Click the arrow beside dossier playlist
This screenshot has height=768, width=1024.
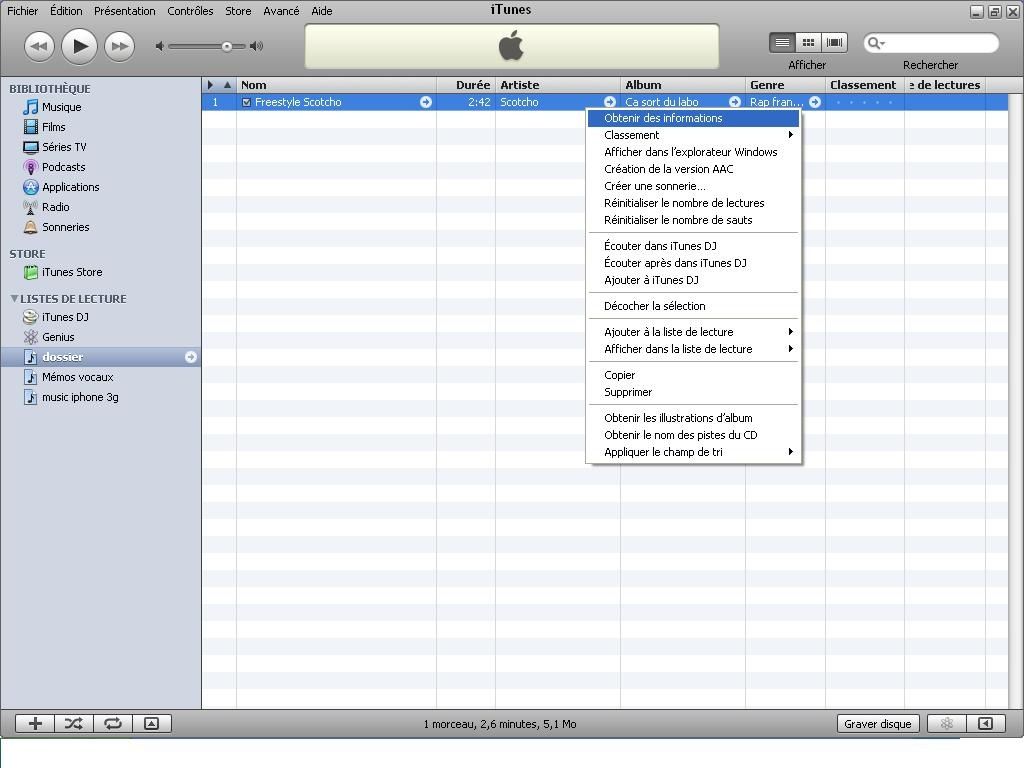[x=191, y=357]
